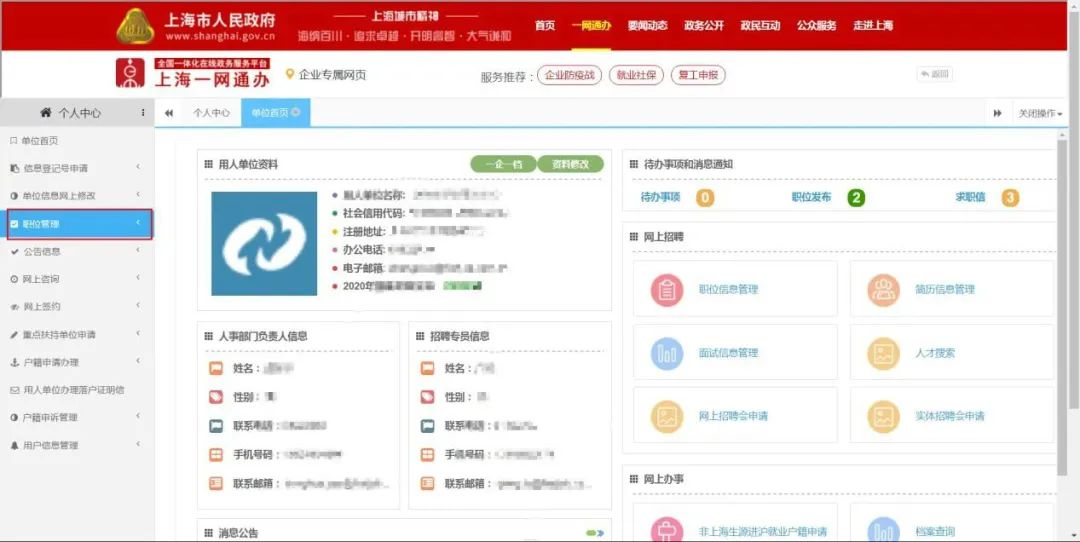Click the green 职位发布 count badge 2

[856, 198]
